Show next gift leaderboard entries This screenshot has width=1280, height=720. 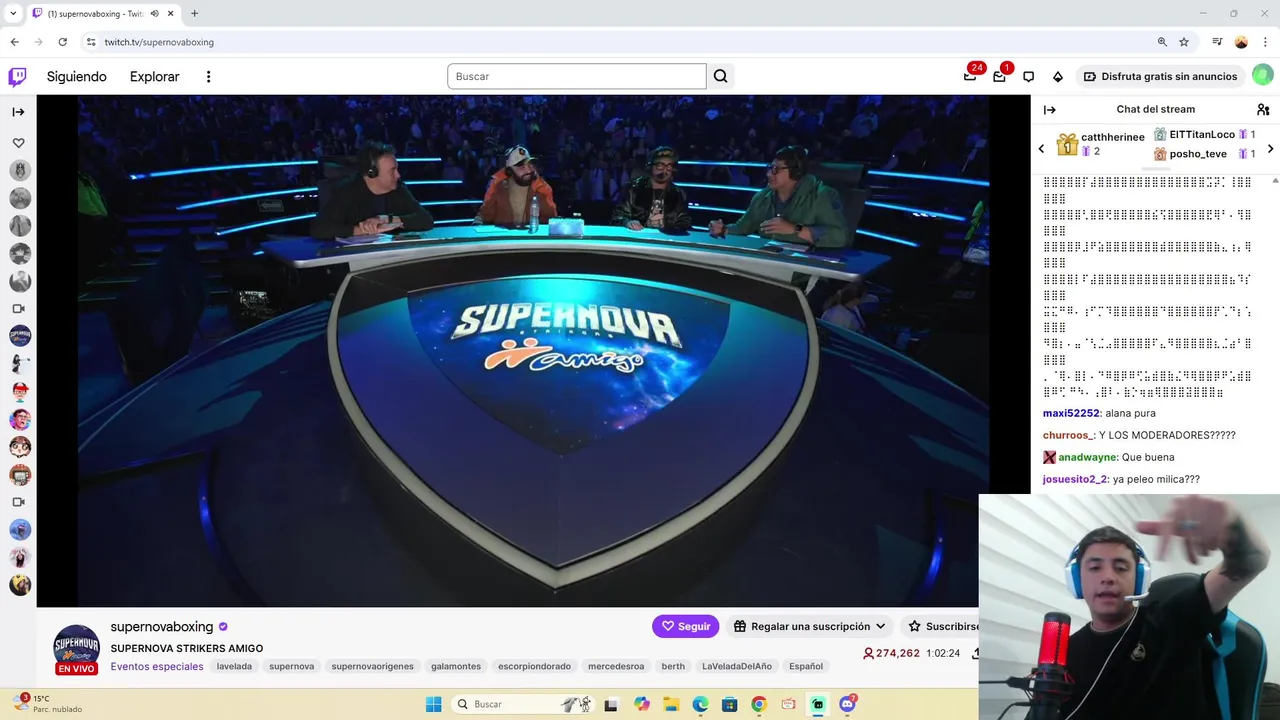pyautogui.click(x=1270, y=149)
